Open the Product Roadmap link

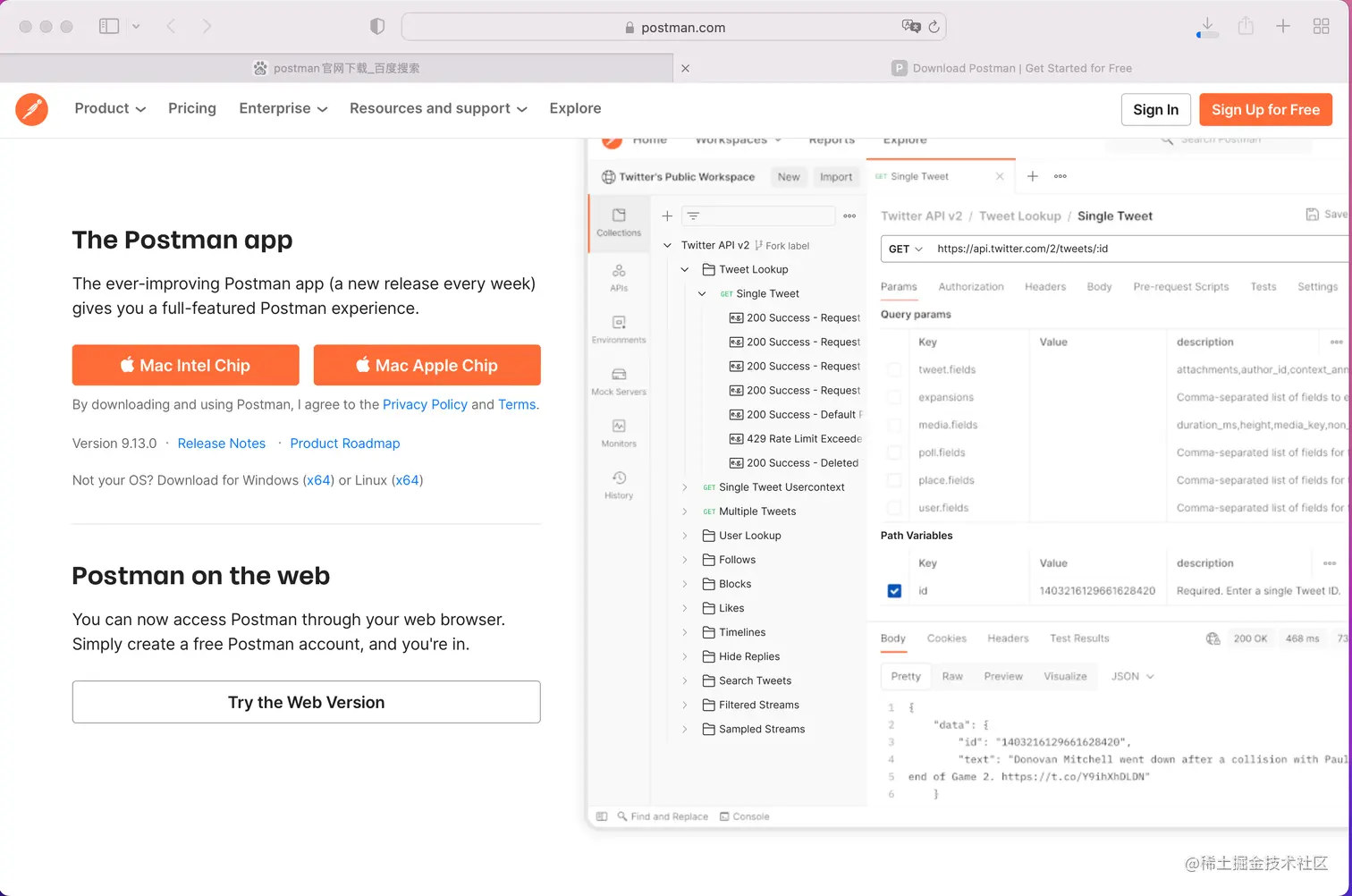pos(345,444)
